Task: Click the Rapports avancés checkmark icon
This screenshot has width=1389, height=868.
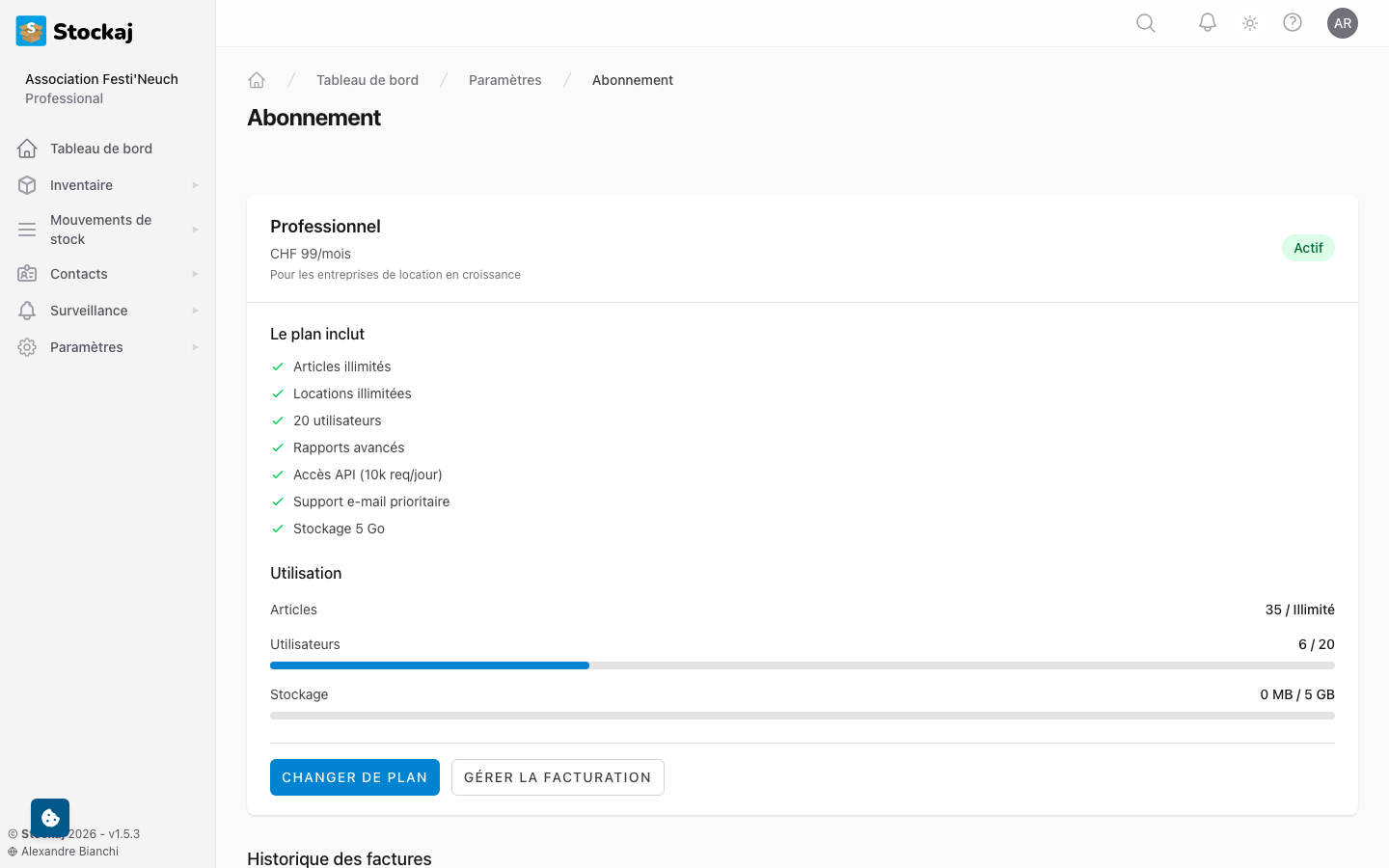Action: pos(278,448)
